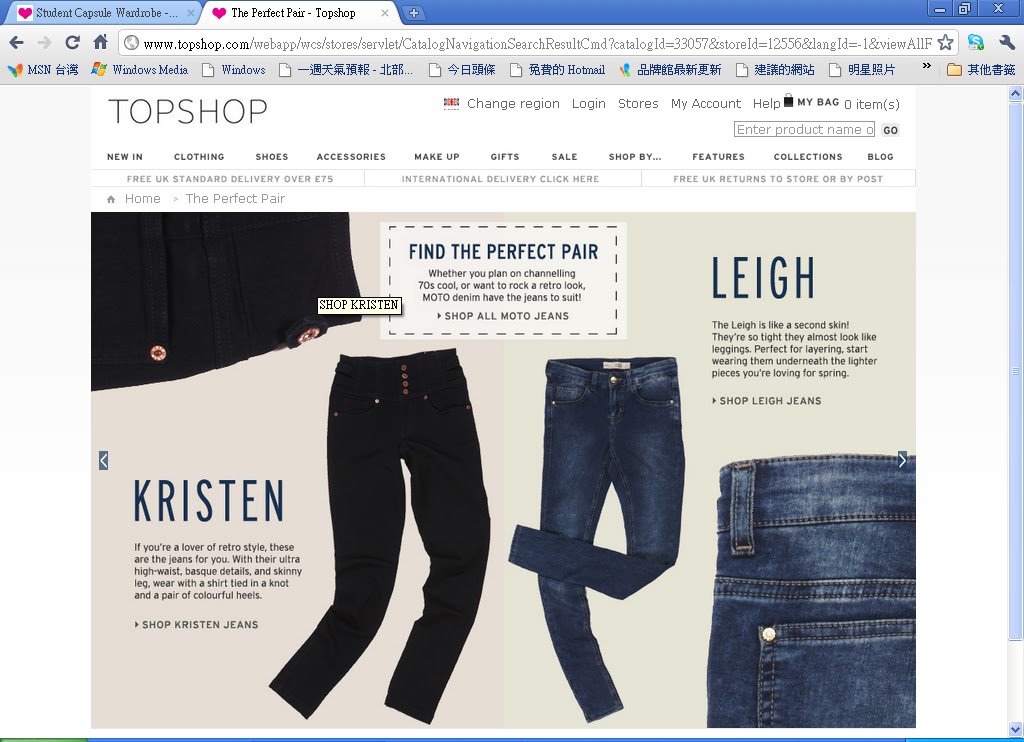Expand hidden bookmarks with double chevron
This screenshot has height=742, width=1024.
[x=926, y=66]
